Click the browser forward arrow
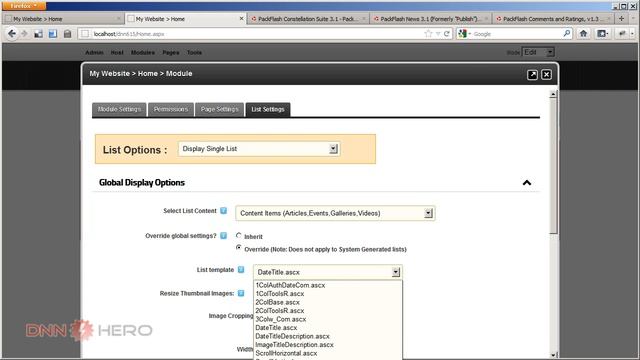This screenshot has height=360, width=640. [24, 34]
